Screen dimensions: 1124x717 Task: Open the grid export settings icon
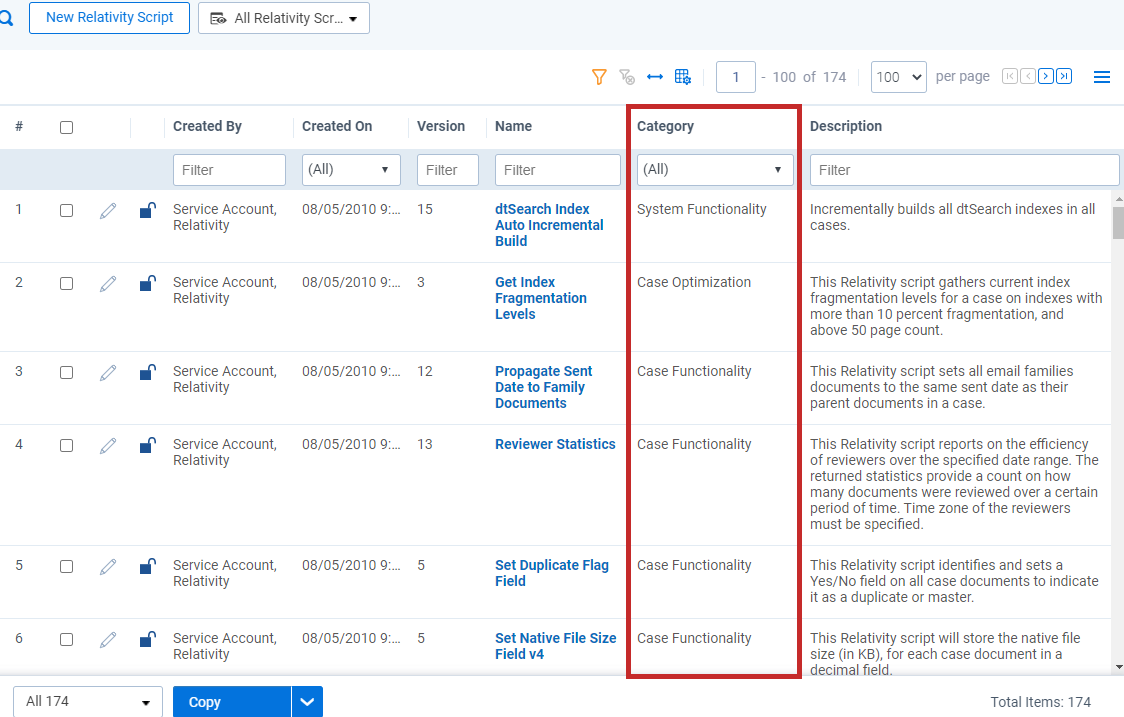(x=682, y=77)
